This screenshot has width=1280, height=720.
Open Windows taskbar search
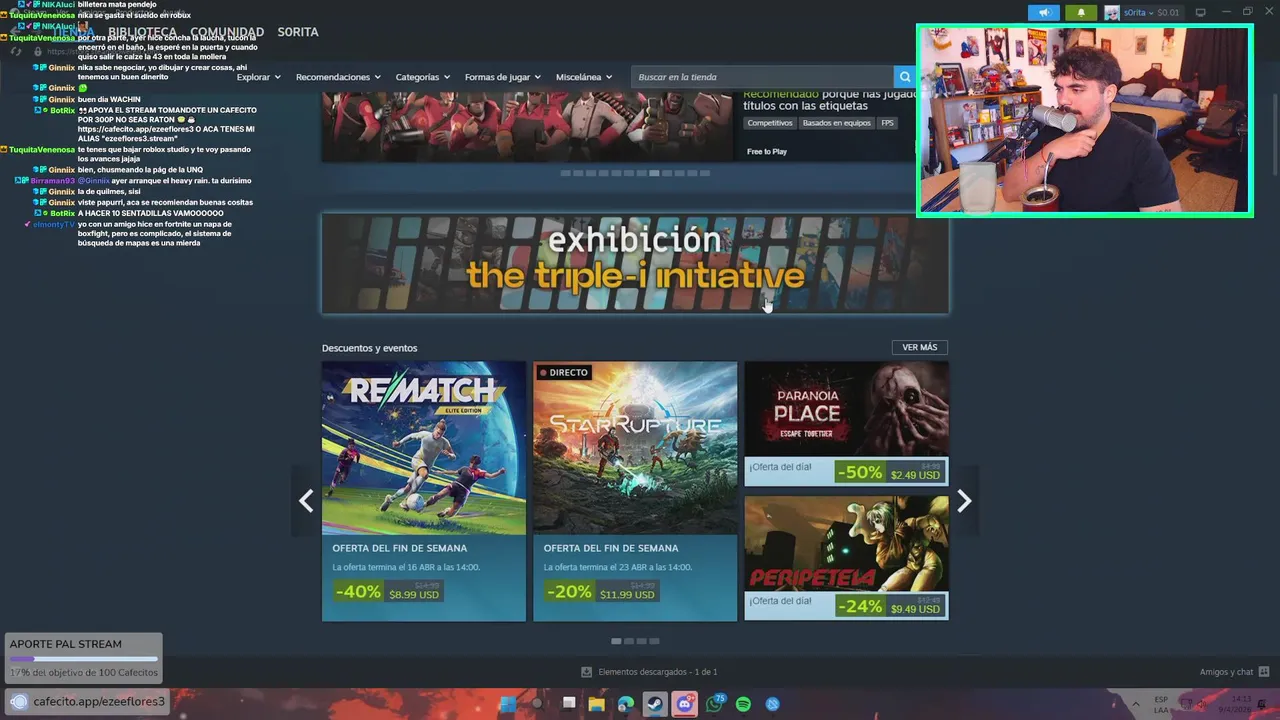click(x=537, y=704)
